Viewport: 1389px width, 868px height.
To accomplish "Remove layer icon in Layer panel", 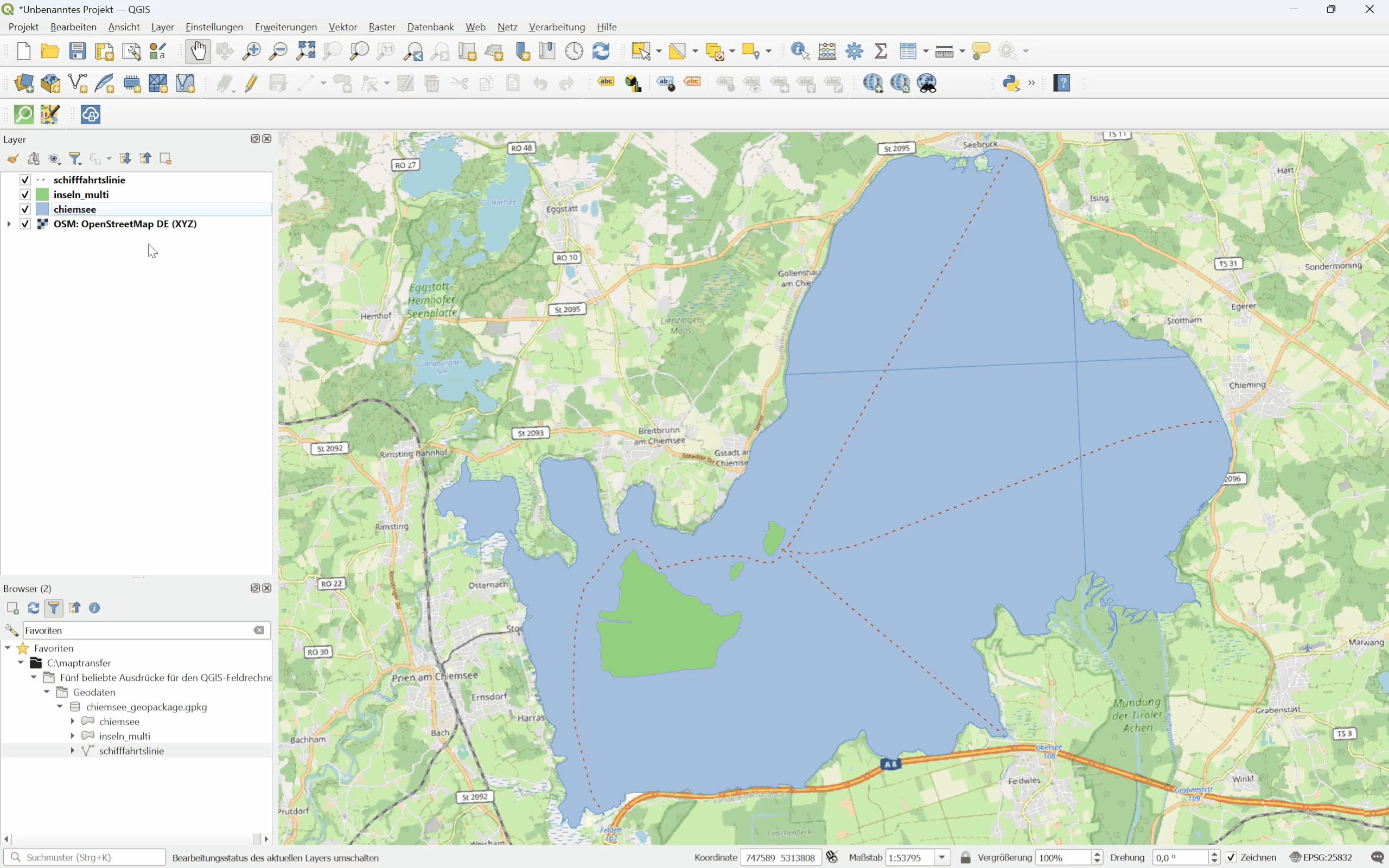I will (165, 158).
